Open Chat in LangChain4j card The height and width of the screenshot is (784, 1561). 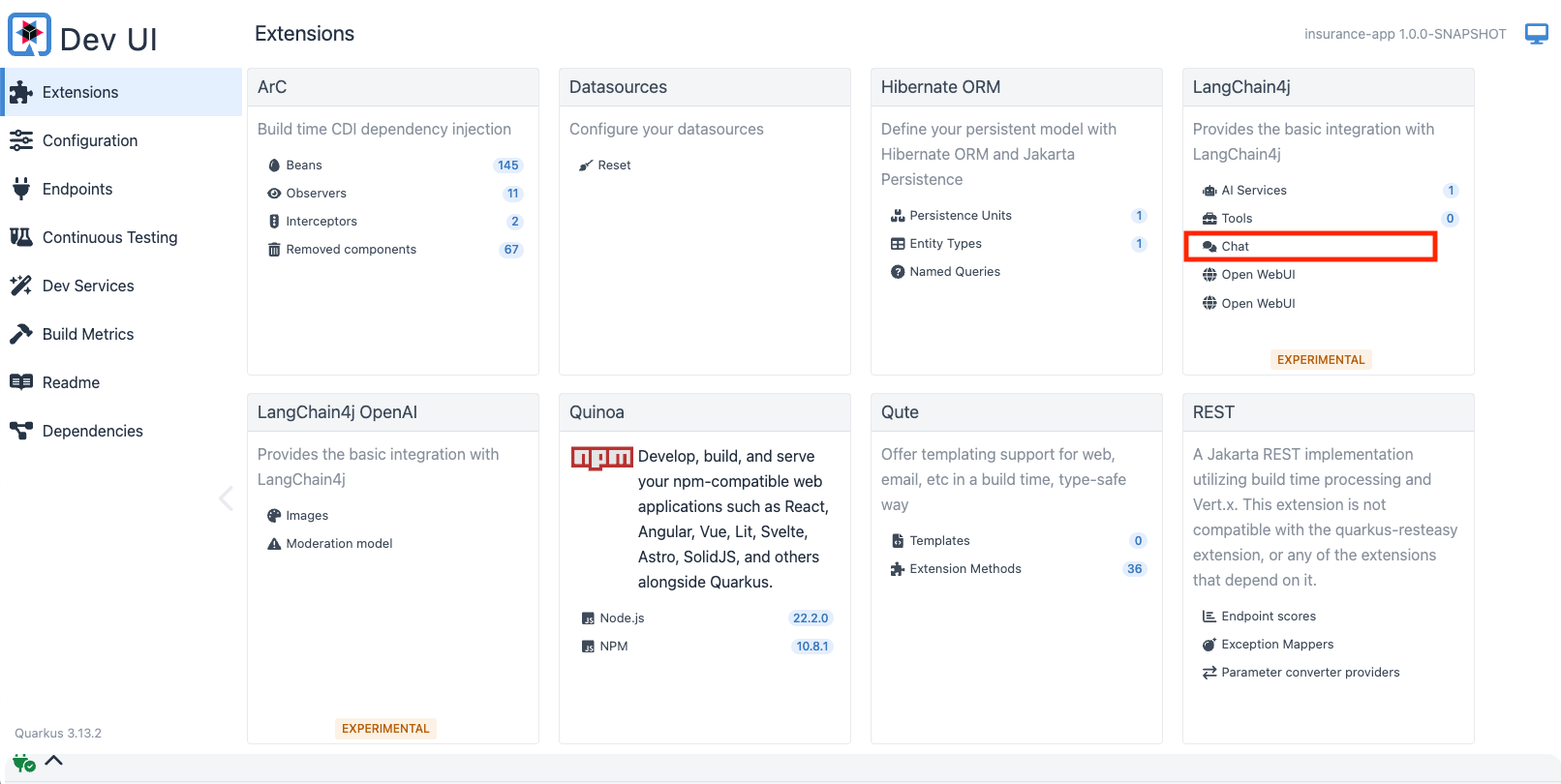(x=1235, y=247)
